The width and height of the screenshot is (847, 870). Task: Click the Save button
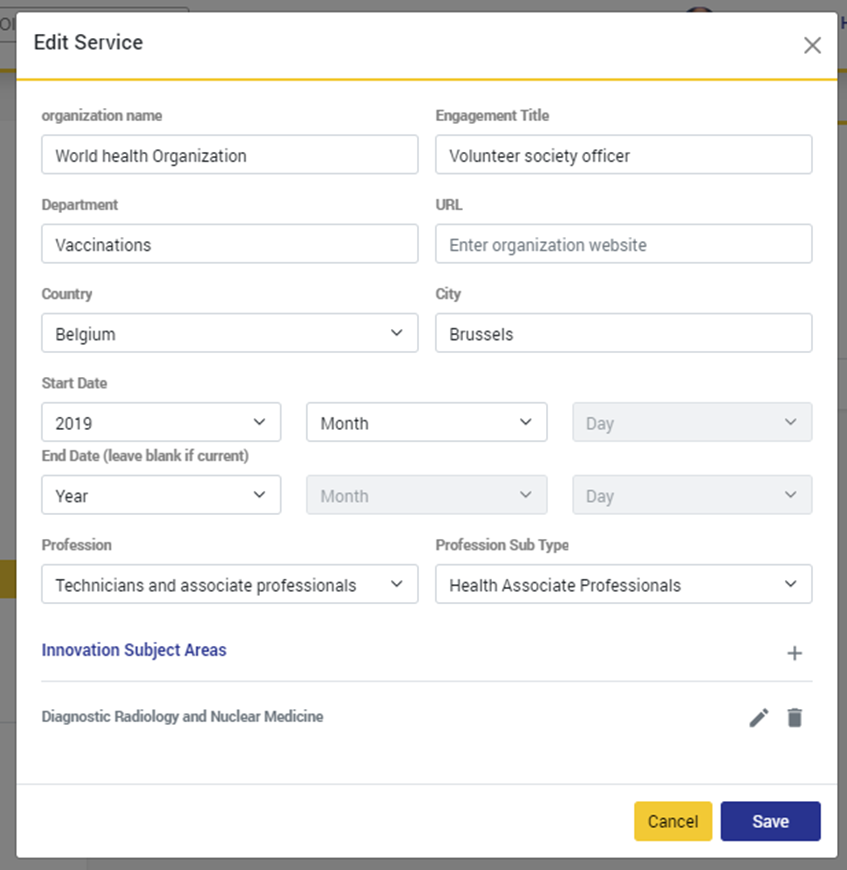tap(770, 821)
